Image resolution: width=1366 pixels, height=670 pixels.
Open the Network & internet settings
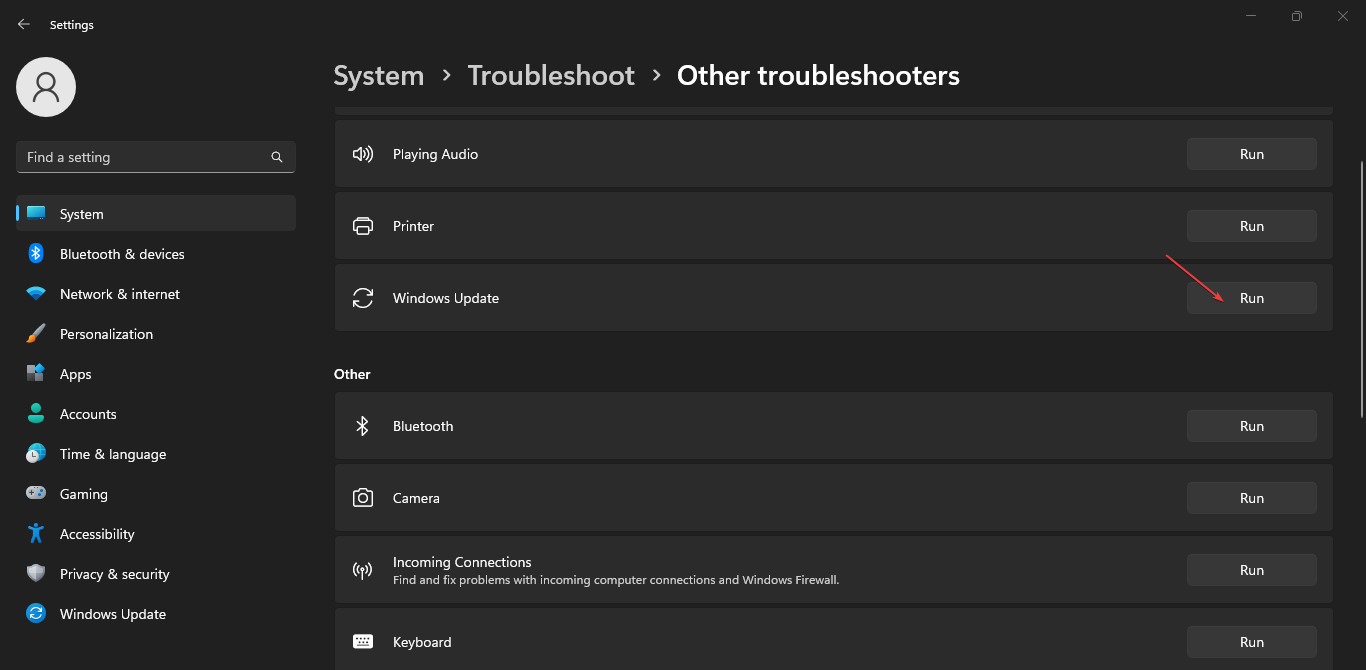[x=120, y=294]
